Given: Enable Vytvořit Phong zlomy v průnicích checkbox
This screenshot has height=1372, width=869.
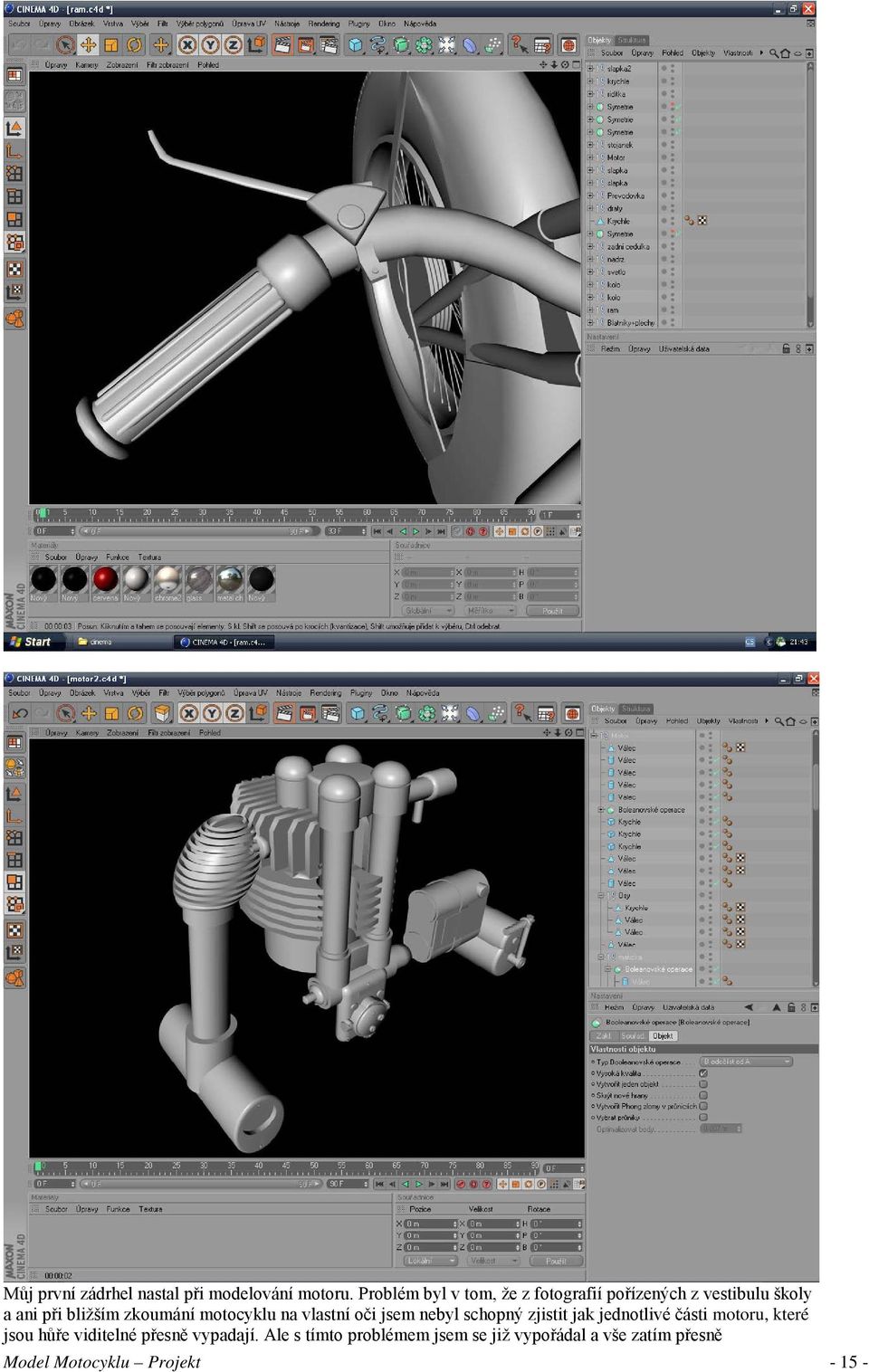Looking at the screenshot, I should [x=703, y=1105].
